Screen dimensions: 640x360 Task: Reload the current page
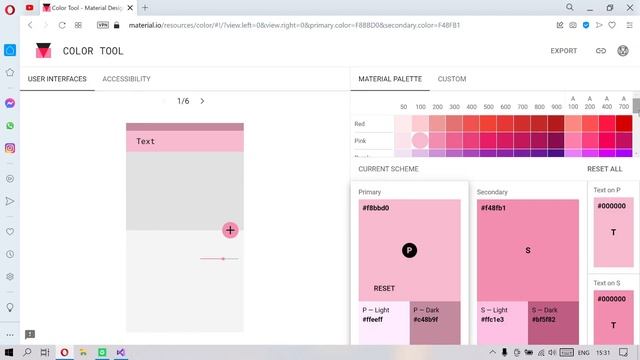pyautogui.click(x=62, y=25)
